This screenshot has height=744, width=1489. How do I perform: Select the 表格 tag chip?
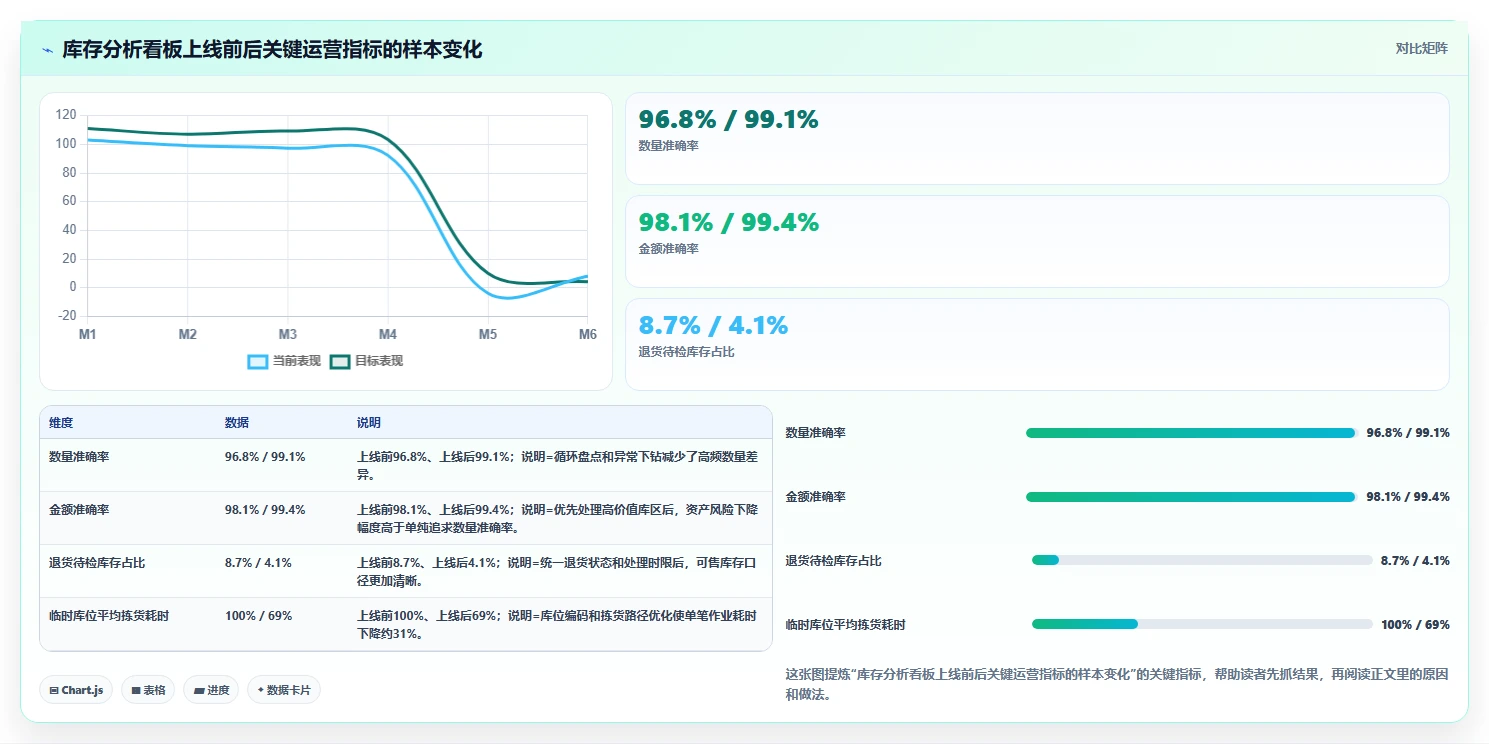click(x=148, y=690)
